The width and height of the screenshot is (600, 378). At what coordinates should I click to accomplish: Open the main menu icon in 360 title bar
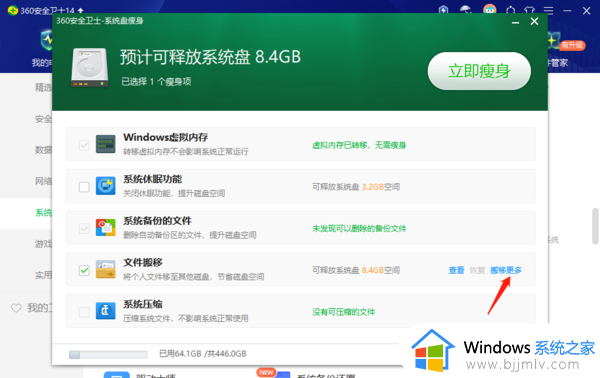click(548, 10)
